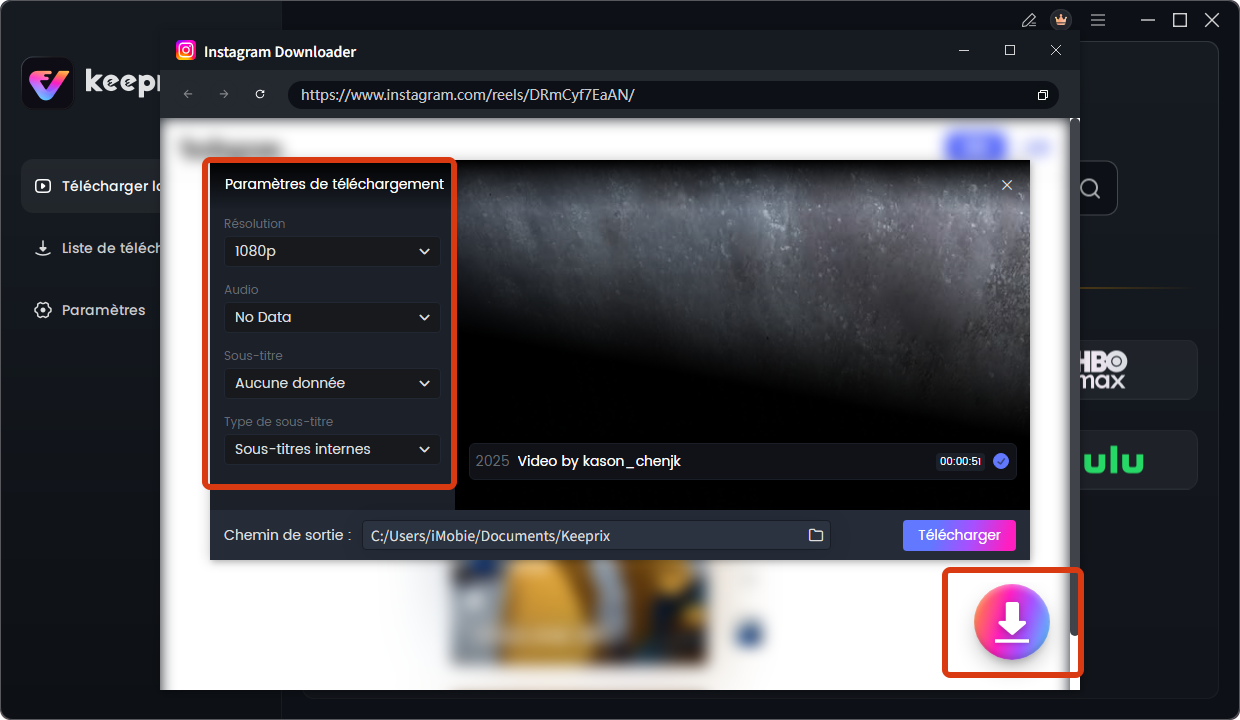Click the floating gradient download button
1240x720 pixels.
pyautogui.click(x=1012, y=622)
